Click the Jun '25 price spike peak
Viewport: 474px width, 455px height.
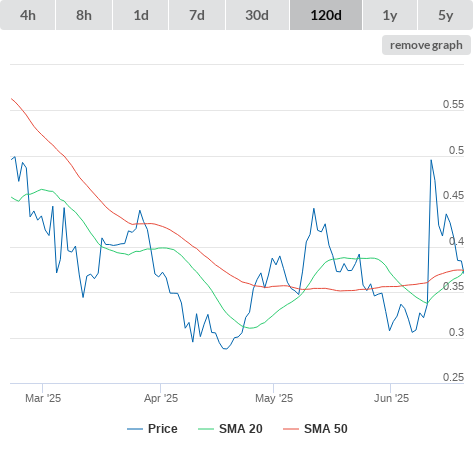(x=431, y=160)
